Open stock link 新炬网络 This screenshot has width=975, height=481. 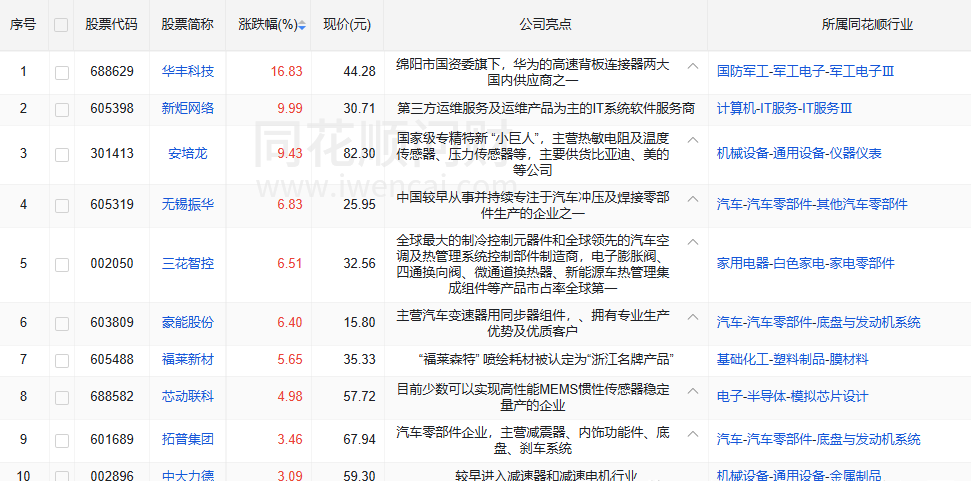(187, 109)
